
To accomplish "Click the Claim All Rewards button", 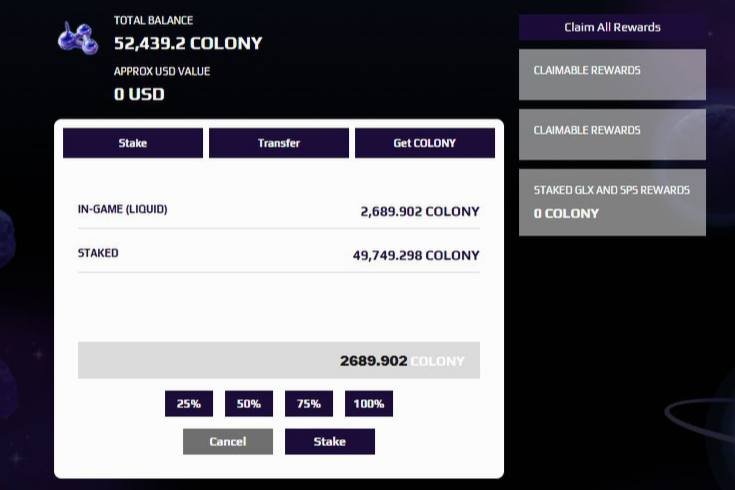I will (x=612, y=27).
